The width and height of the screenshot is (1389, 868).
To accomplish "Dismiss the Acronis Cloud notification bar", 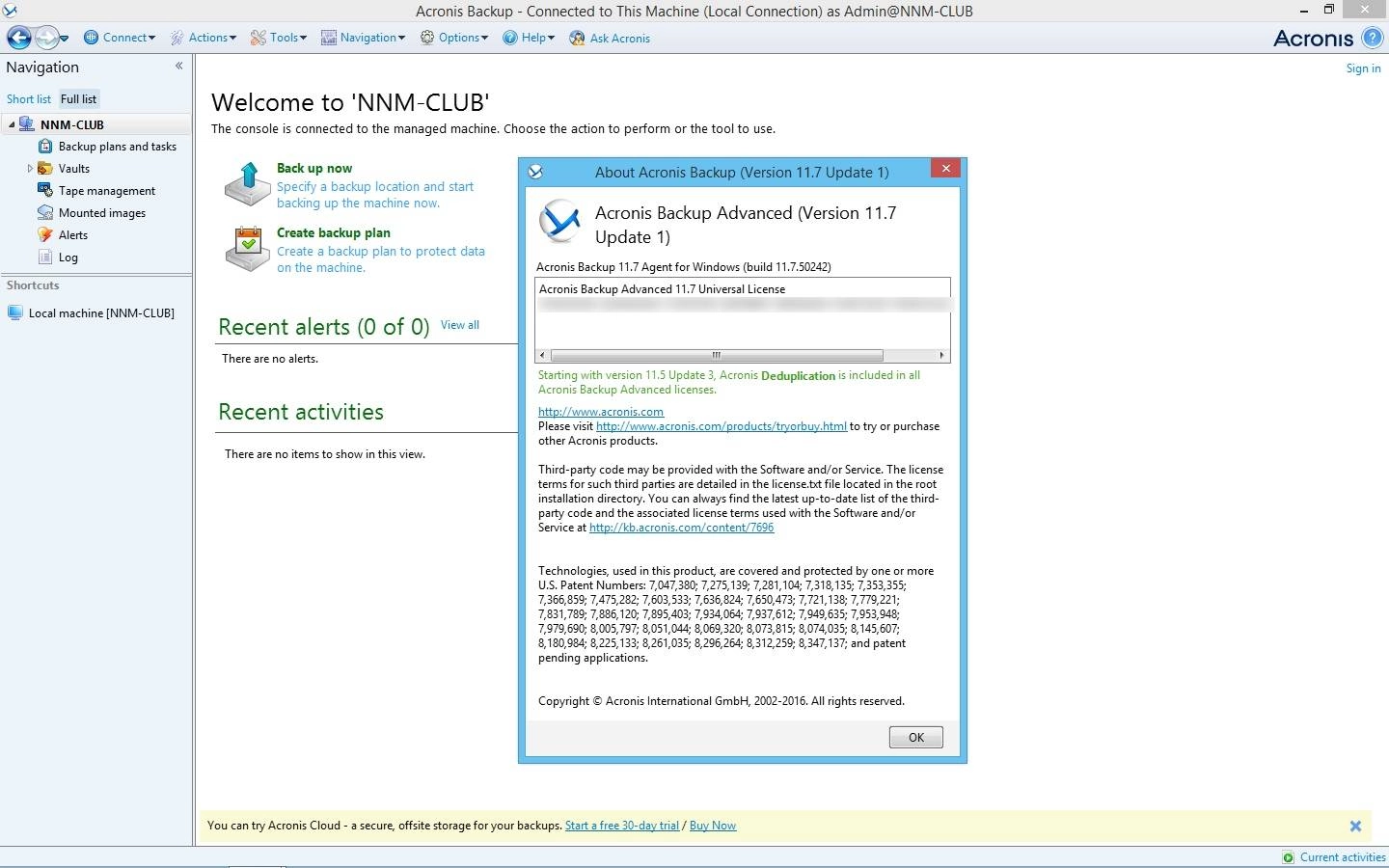I will pyautogui.click(x=1355, y=827).
